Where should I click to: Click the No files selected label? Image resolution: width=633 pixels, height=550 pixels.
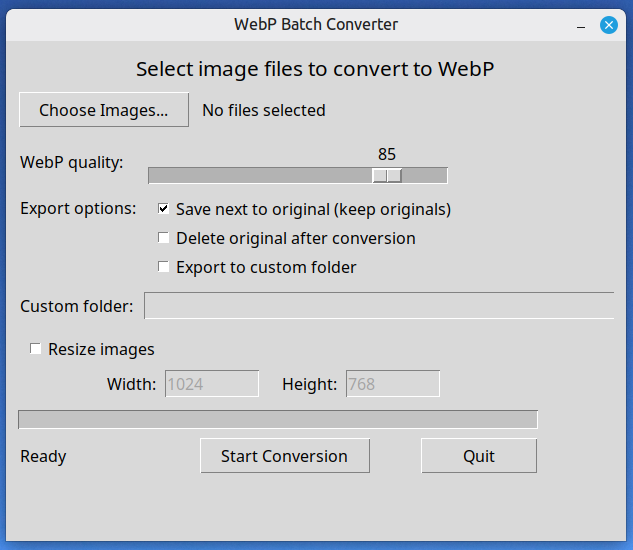coord(264,110)
